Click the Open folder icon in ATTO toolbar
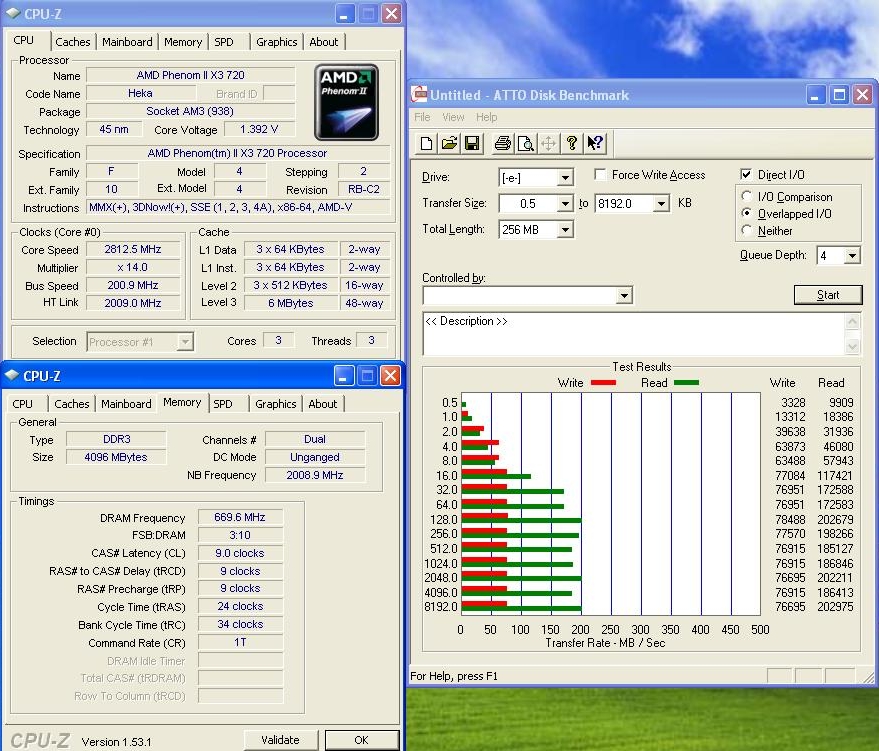 [449, 143]
